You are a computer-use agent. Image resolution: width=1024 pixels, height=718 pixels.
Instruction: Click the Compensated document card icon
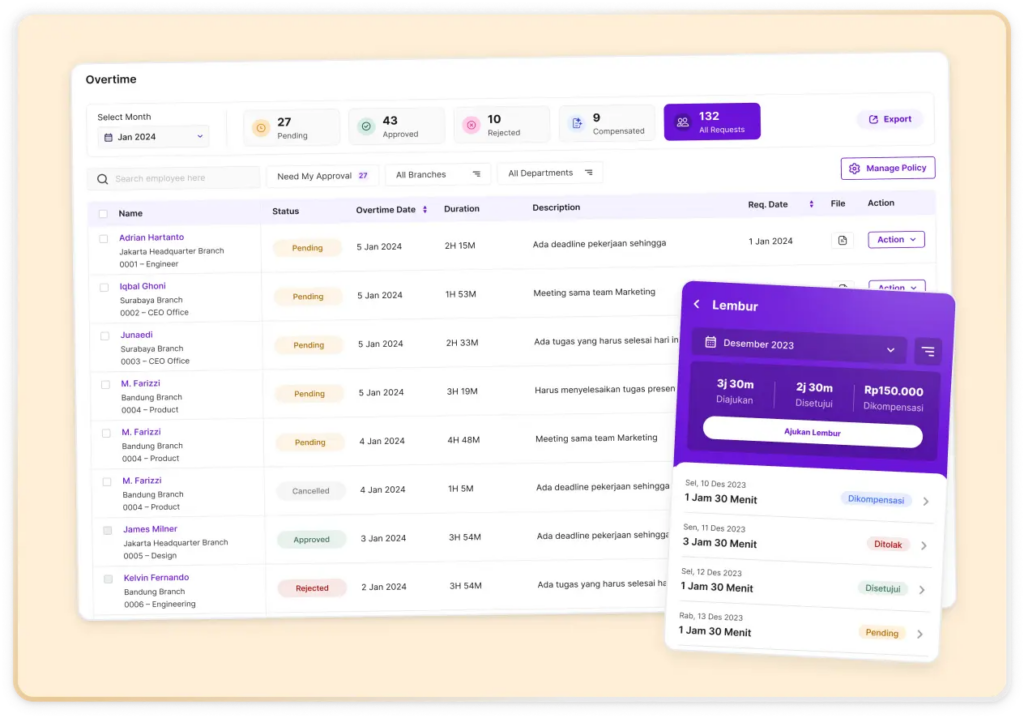[x=576, y=123]
